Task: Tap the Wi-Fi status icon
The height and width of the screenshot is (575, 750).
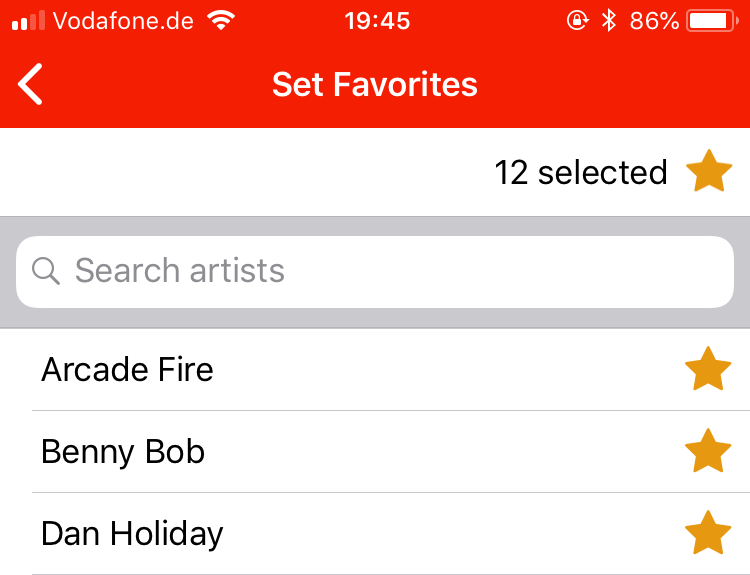Action: [221, 21]
